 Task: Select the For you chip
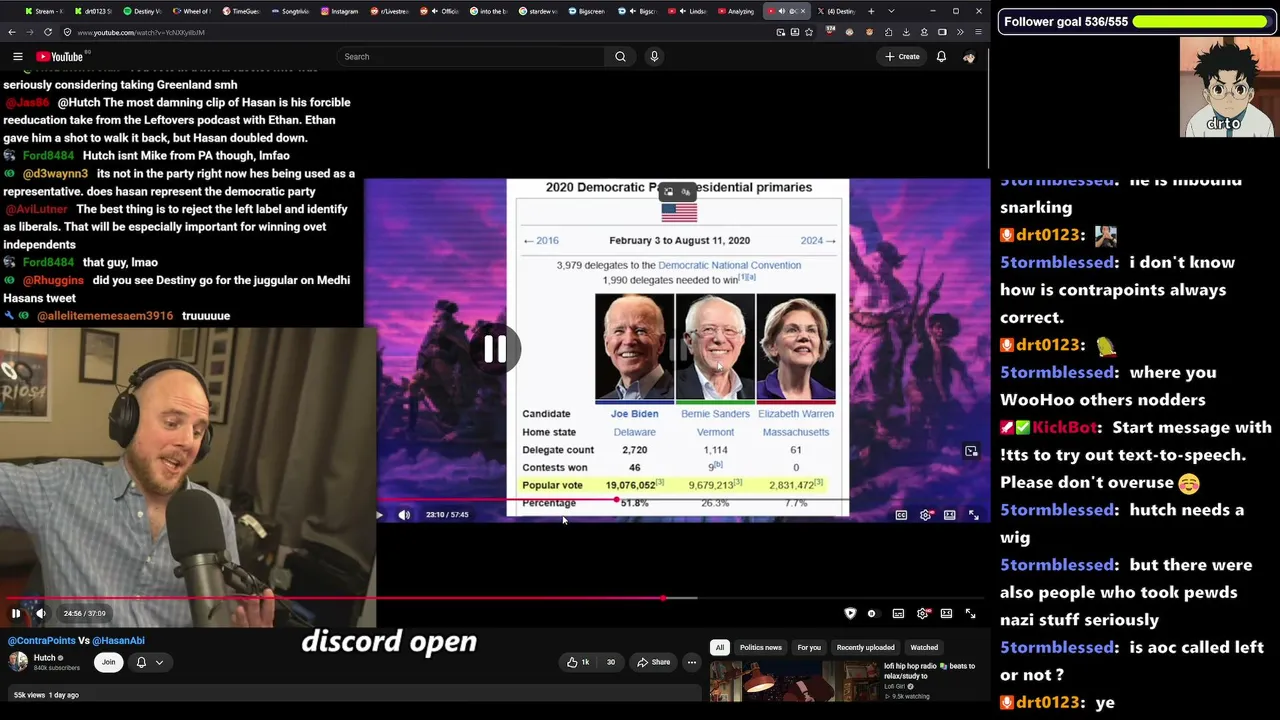pos(809,648)
